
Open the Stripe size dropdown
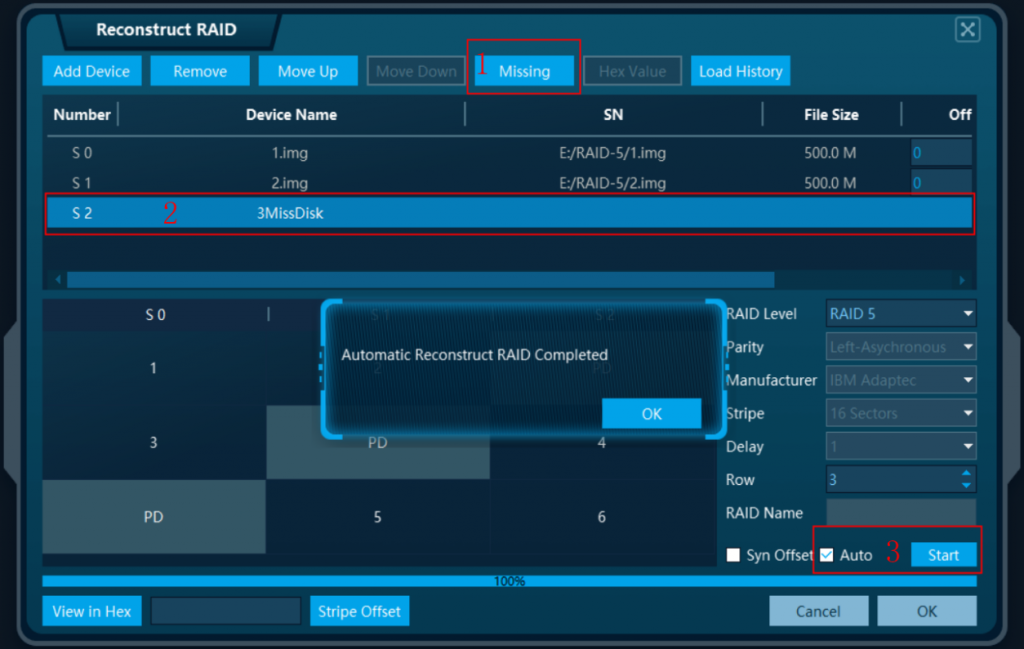tap(899, 412)
